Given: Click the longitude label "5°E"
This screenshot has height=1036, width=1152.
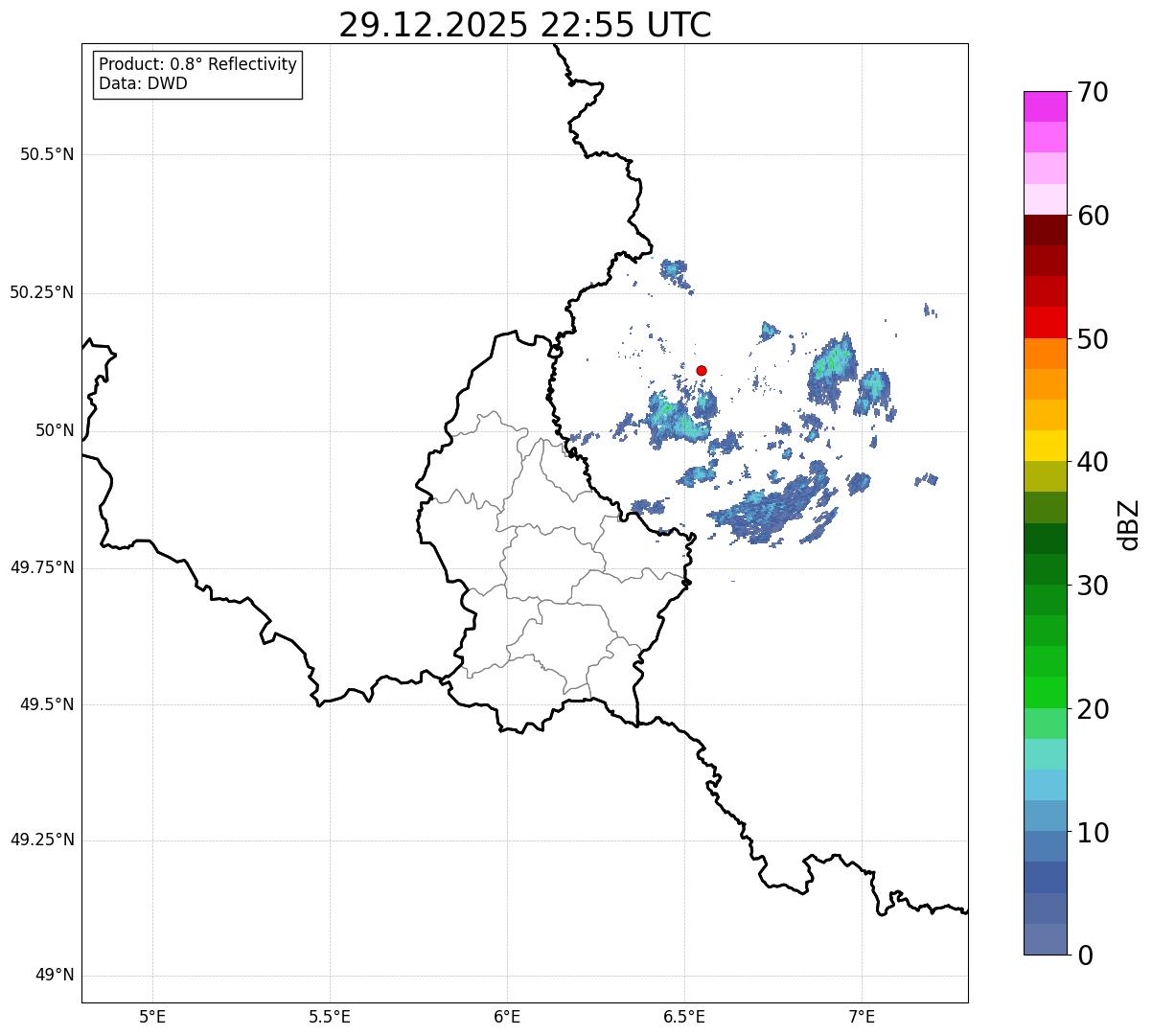Looking at the screenshot, I should 152,1016.
